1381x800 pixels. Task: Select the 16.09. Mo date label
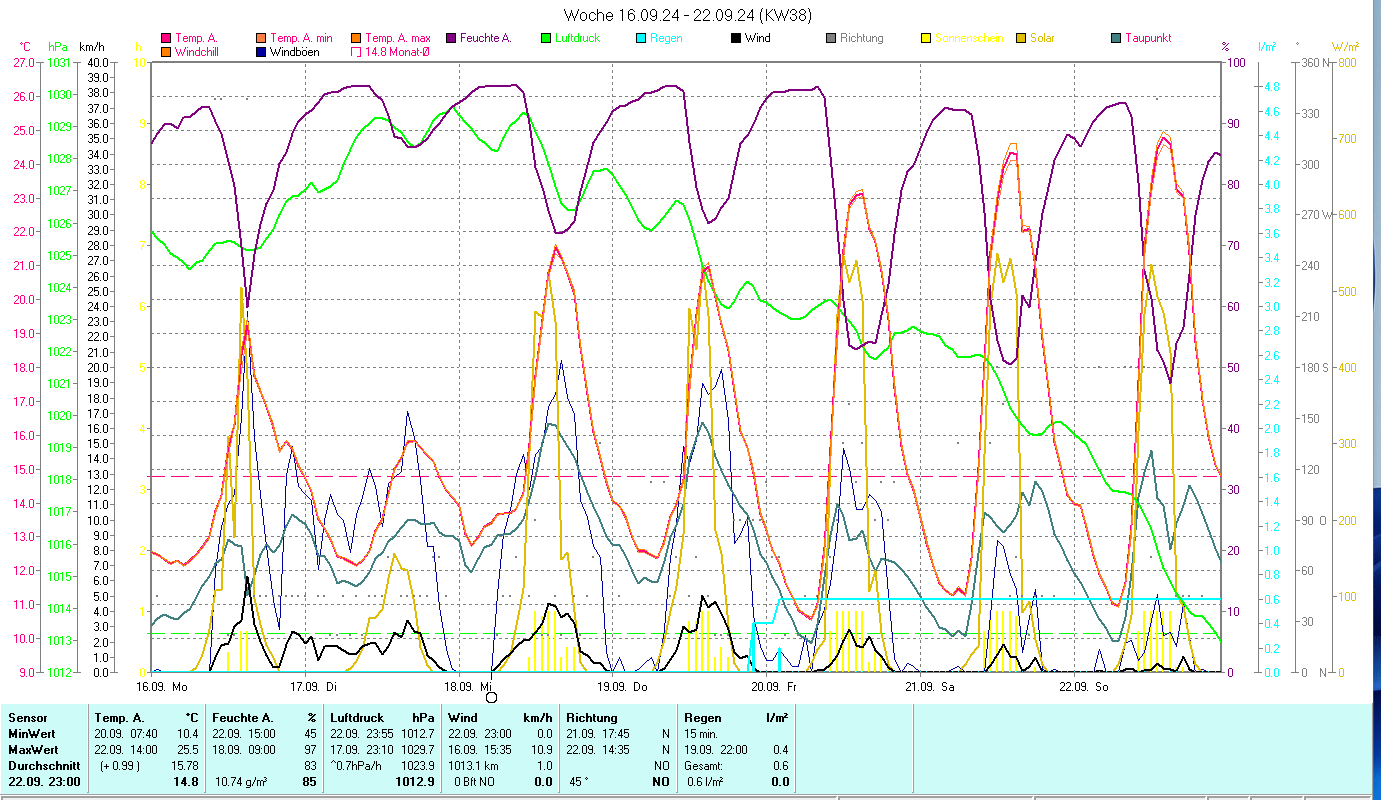pos(162,687)
